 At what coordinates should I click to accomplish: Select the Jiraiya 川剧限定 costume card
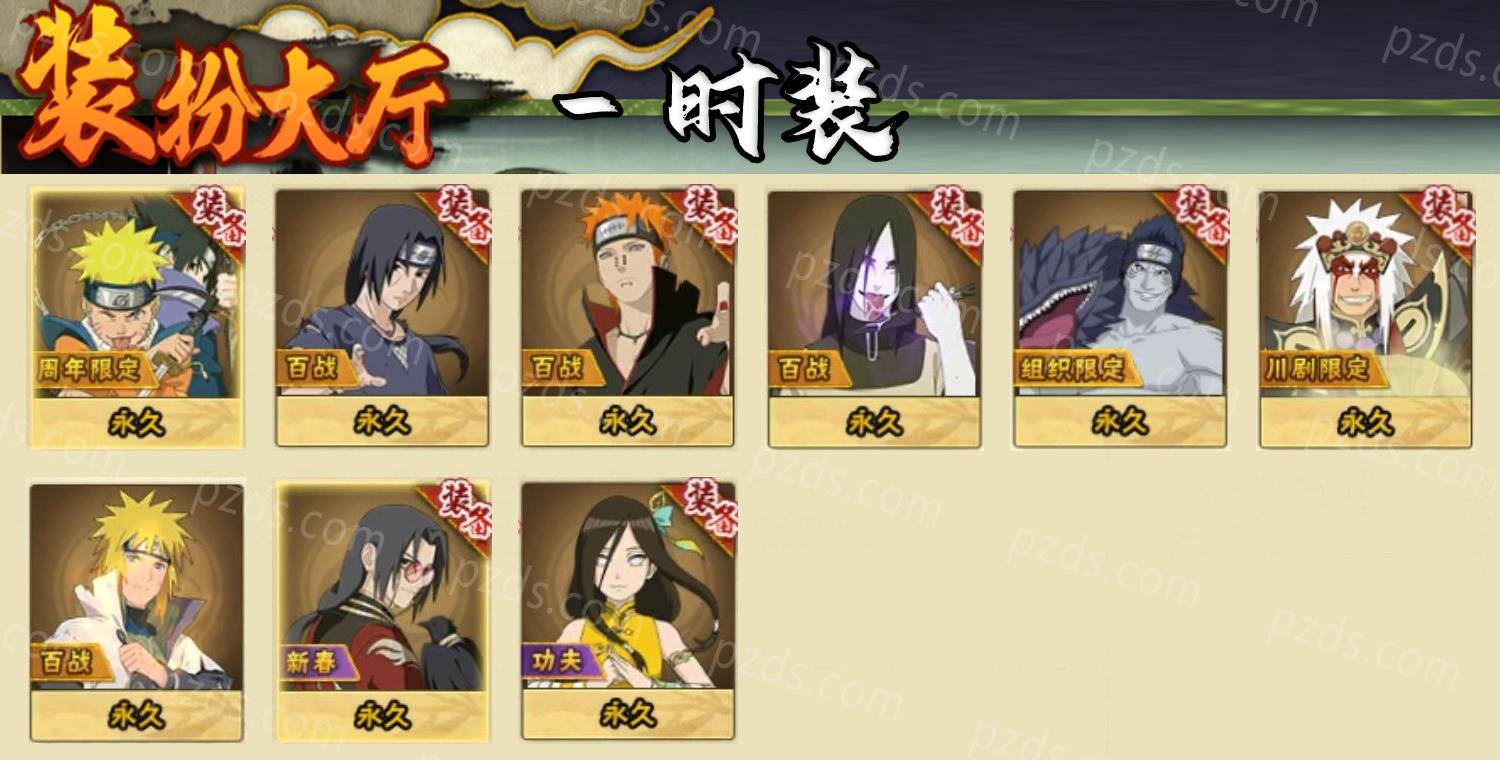coord(1366,318)
